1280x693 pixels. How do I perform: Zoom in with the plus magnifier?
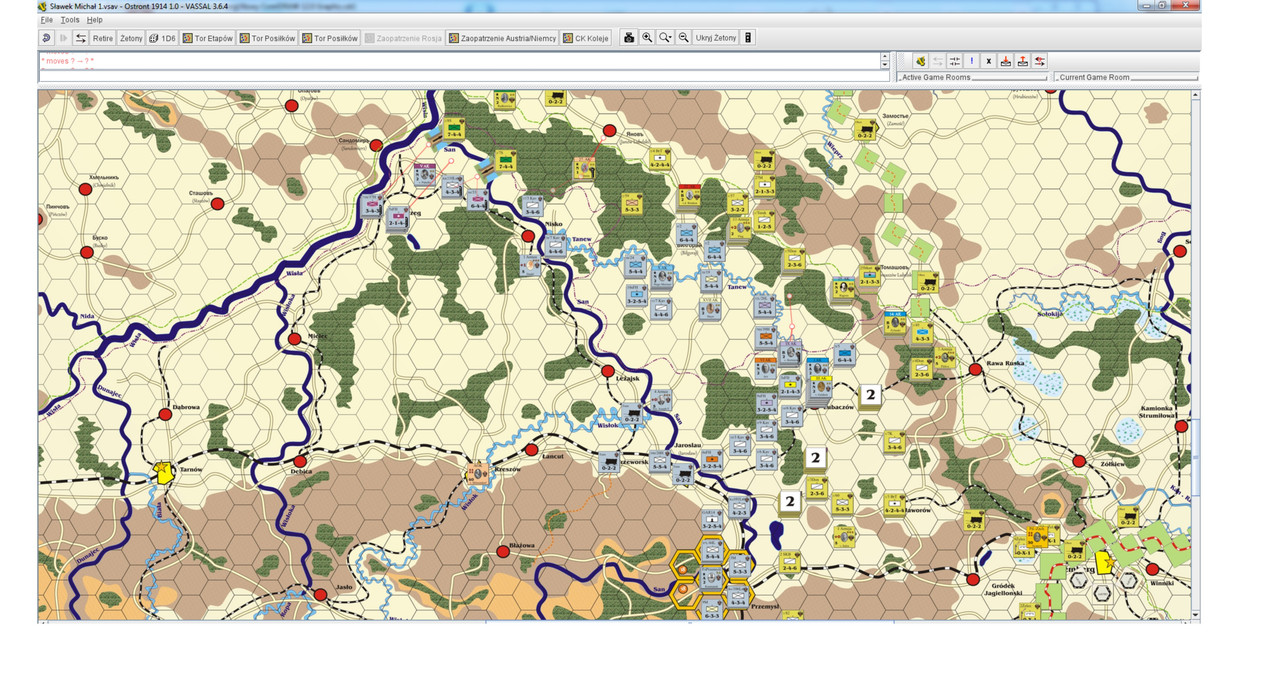coord(647,38)
